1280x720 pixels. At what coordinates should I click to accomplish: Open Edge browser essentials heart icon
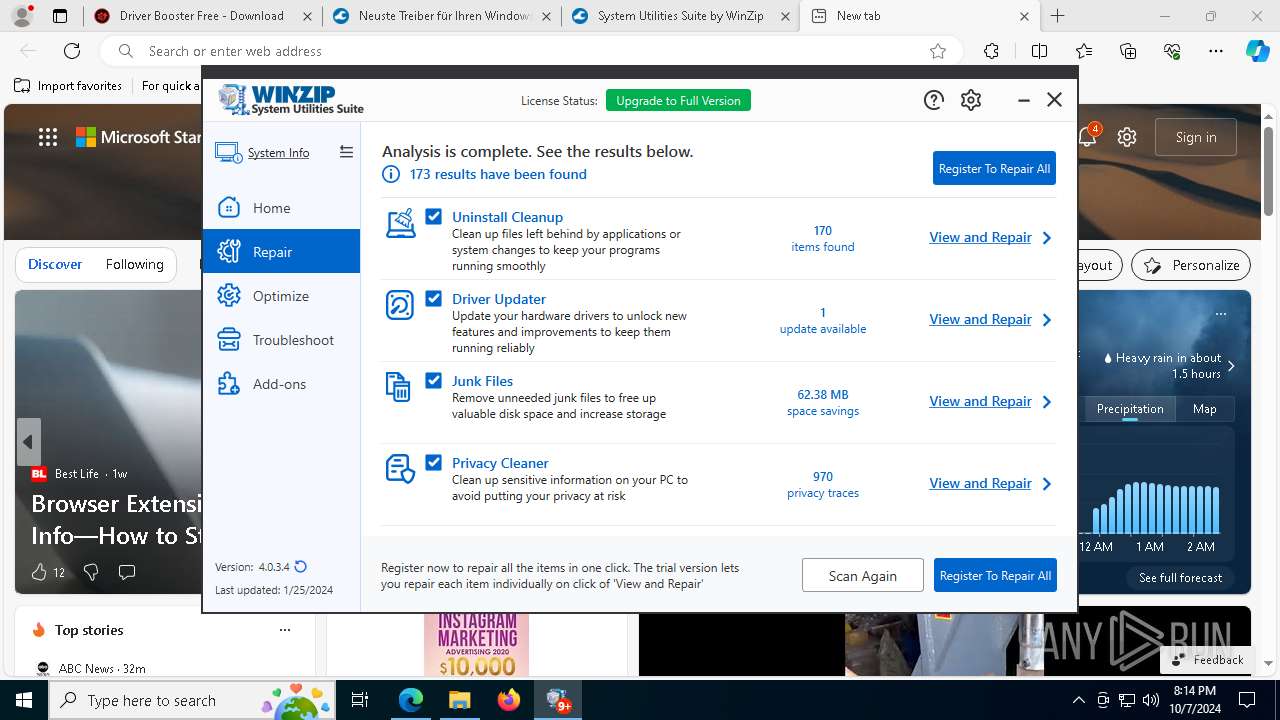[1172, 51]
